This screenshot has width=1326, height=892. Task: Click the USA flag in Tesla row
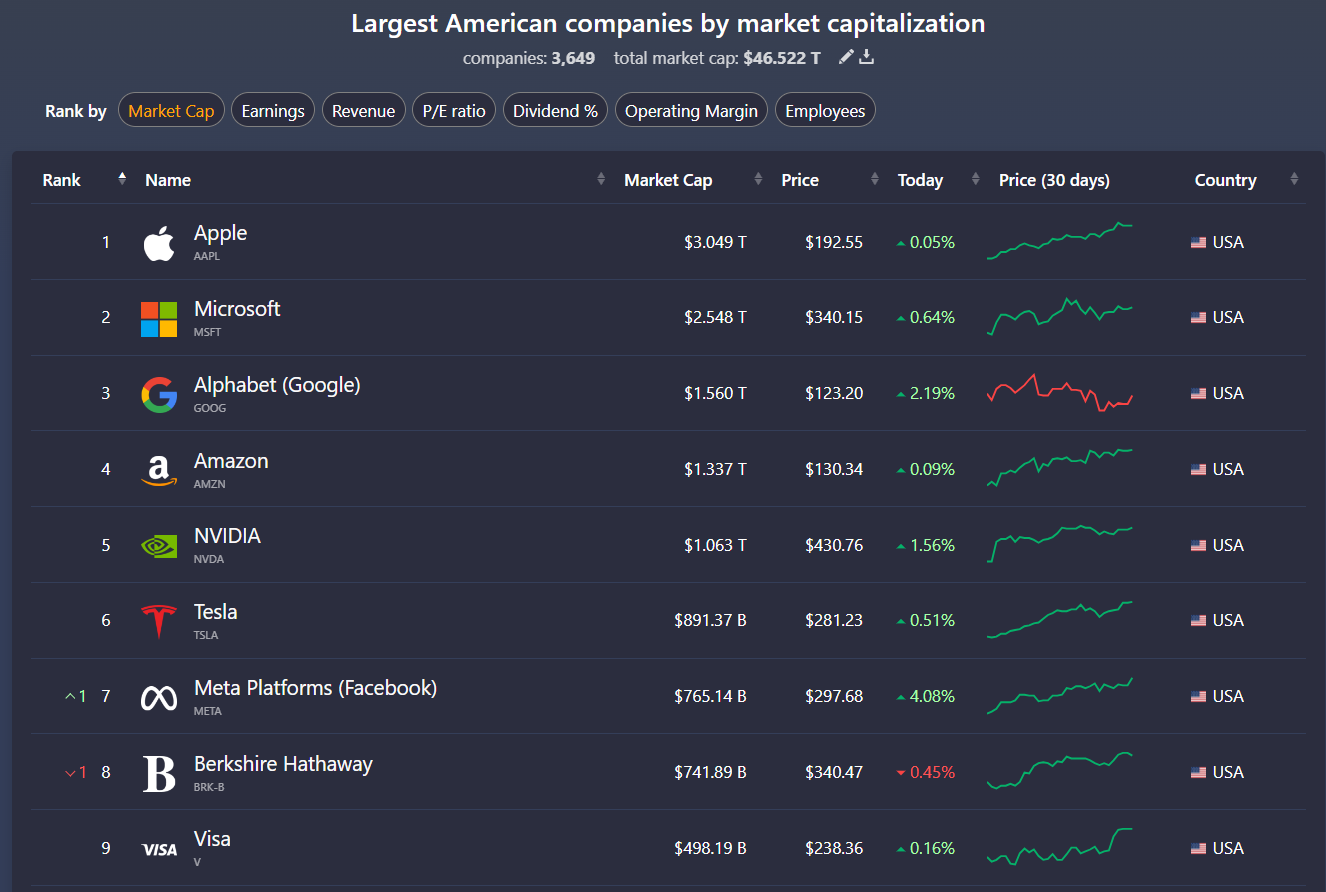point(1198,620)
